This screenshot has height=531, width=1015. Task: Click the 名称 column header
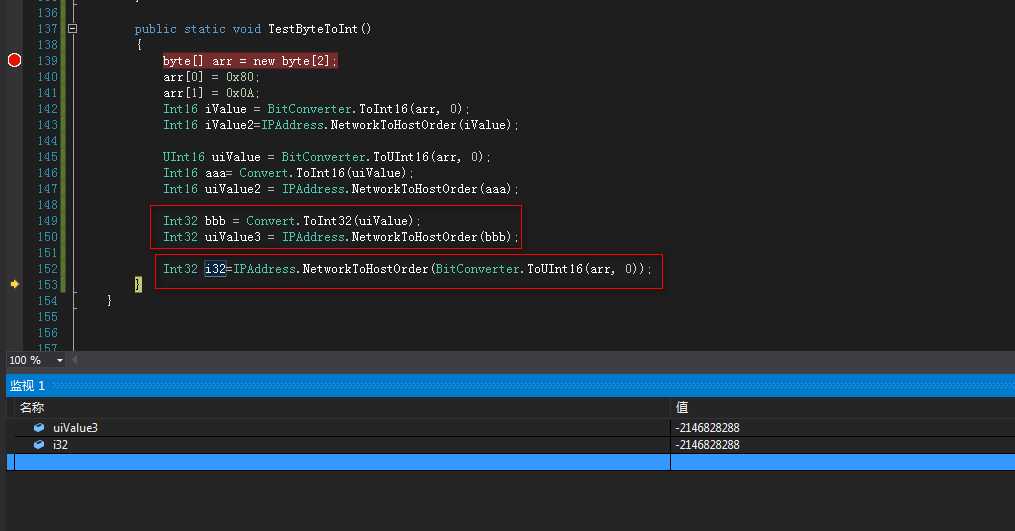click(x=32, y=407)
